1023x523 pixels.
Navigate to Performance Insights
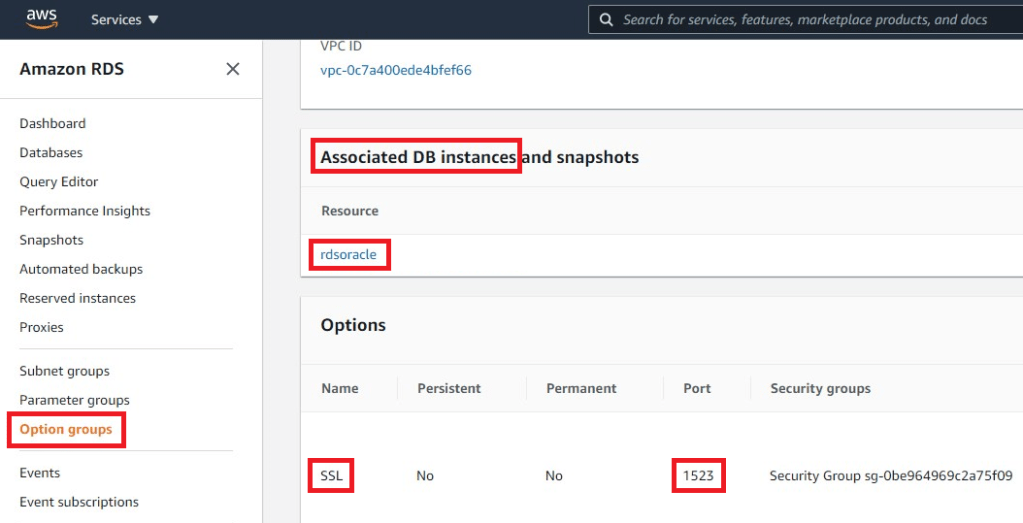pyautogui.click(x=85, y=211)
